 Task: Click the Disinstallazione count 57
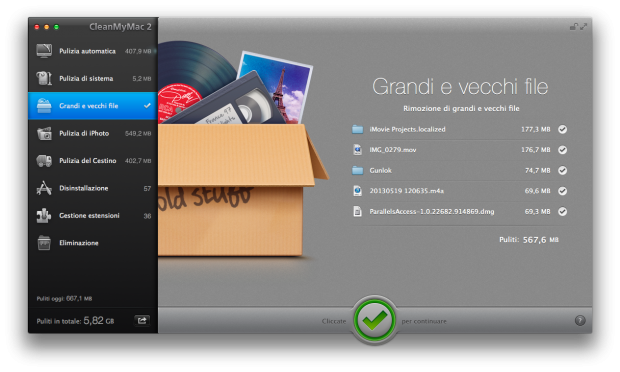[147, 189]
